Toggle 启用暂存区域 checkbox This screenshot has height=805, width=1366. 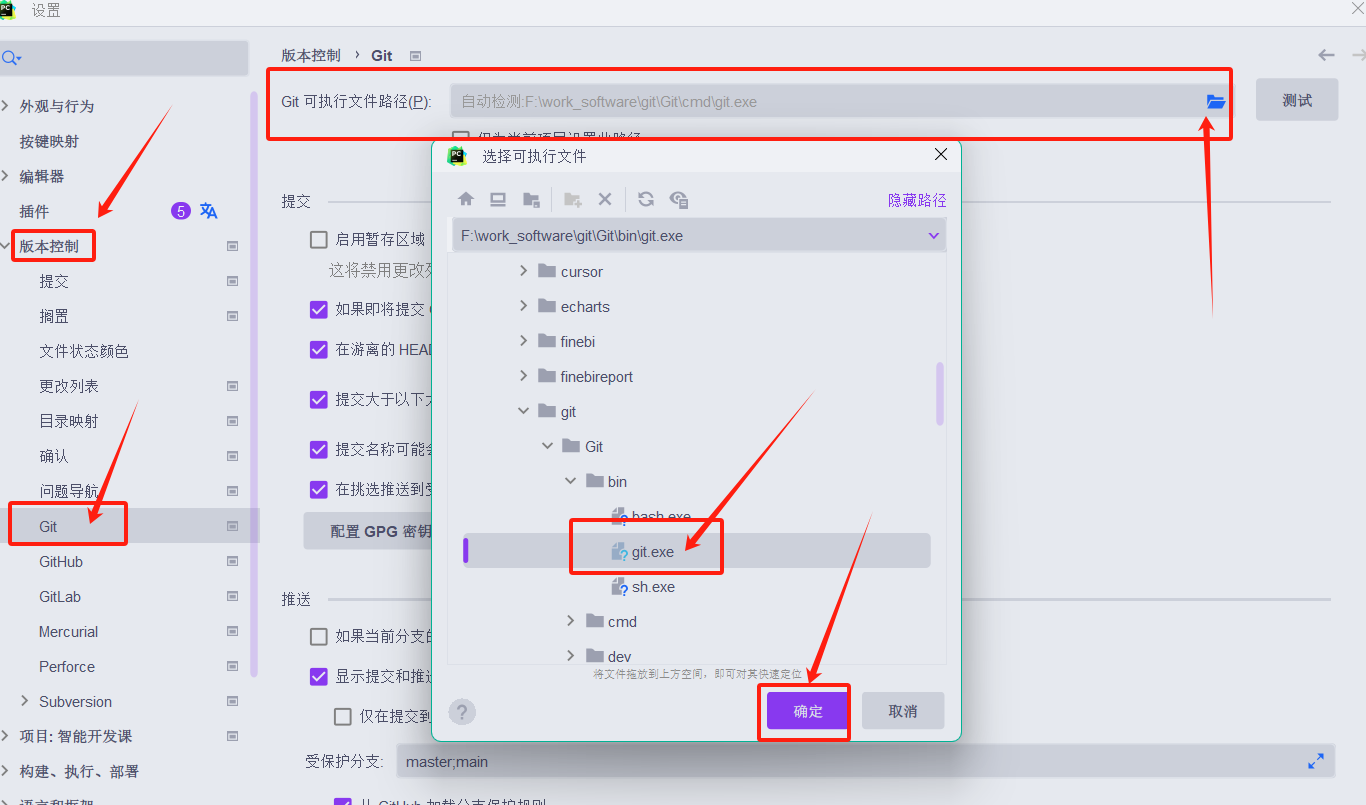(319, 239)
